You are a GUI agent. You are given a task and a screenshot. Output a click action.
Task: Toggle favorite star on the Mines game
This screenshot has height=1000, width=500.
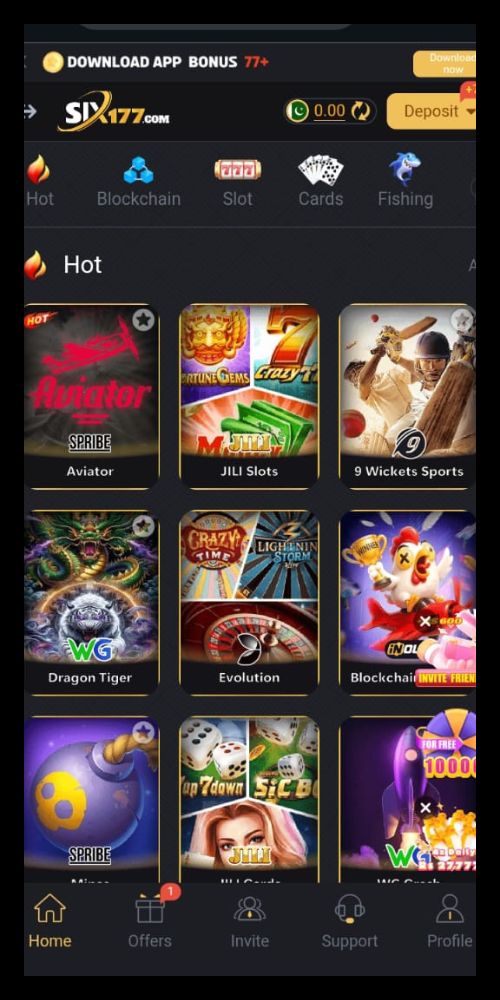point(143,732)
